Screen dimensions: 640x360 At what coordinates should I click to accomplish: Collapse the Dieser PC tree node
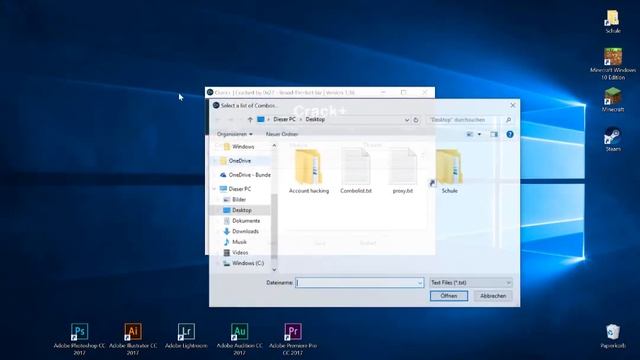[215, 189]
